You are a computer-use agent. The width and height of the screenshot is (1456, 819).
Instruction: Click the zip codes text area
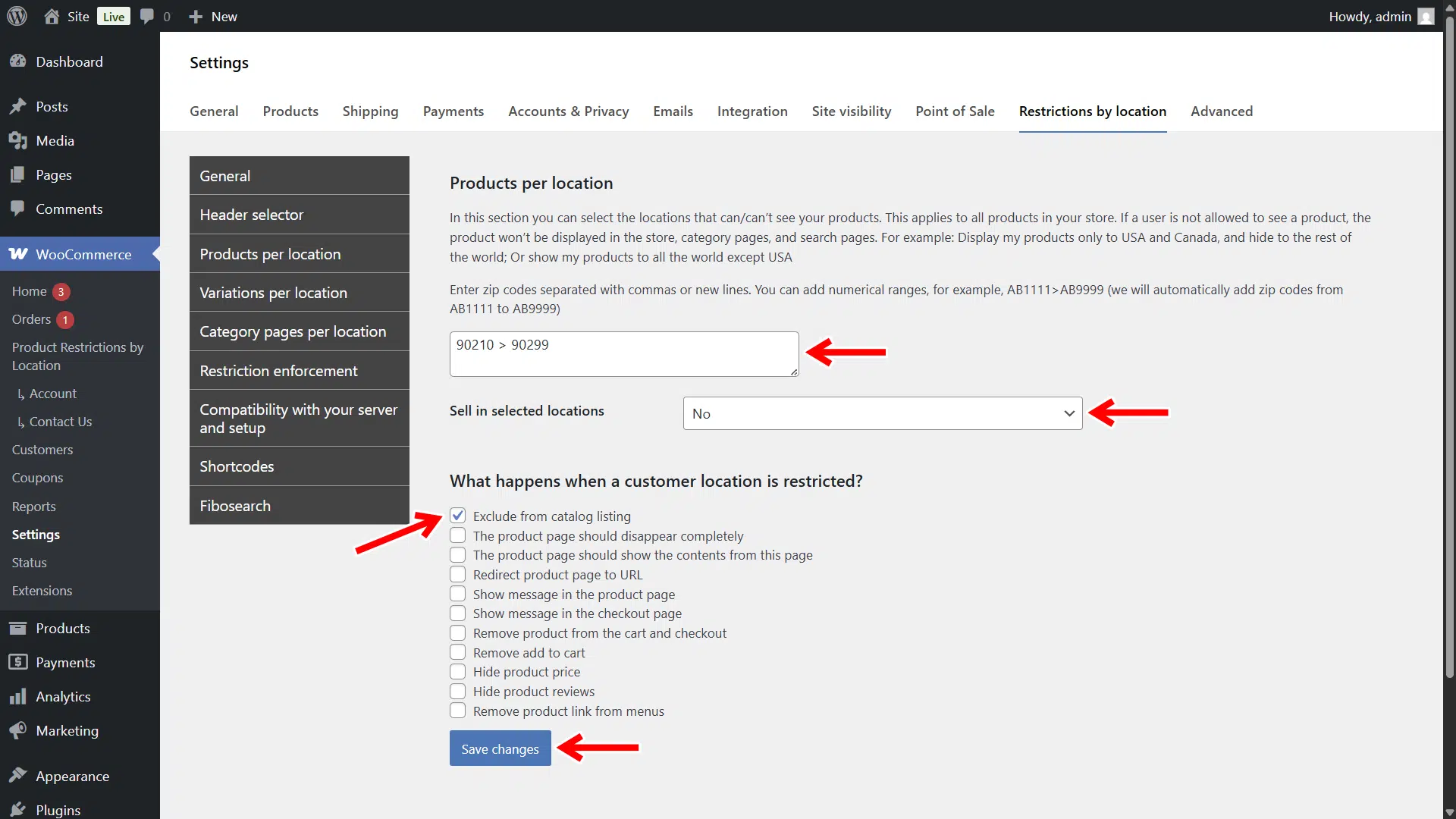pos(623,353)
